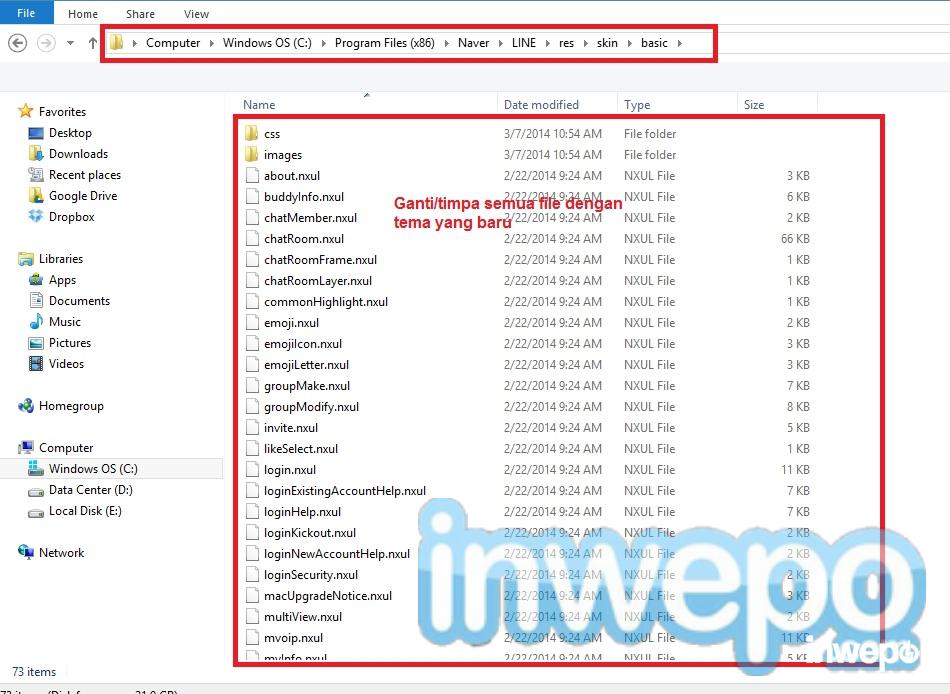Expand breadcrumb arrow after Windows OS (C:)
Viewport: 950px width, 694px height.
tap(324, 43)
